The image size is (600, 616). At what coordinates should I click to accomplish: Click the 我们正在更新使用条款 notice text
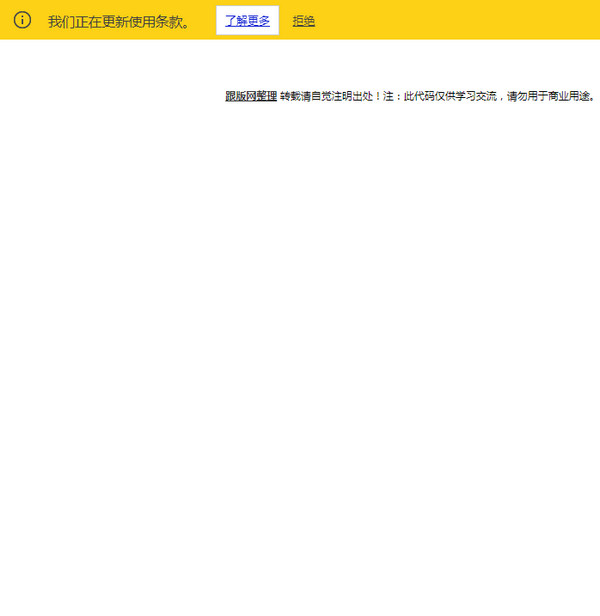tap(118, 21)
